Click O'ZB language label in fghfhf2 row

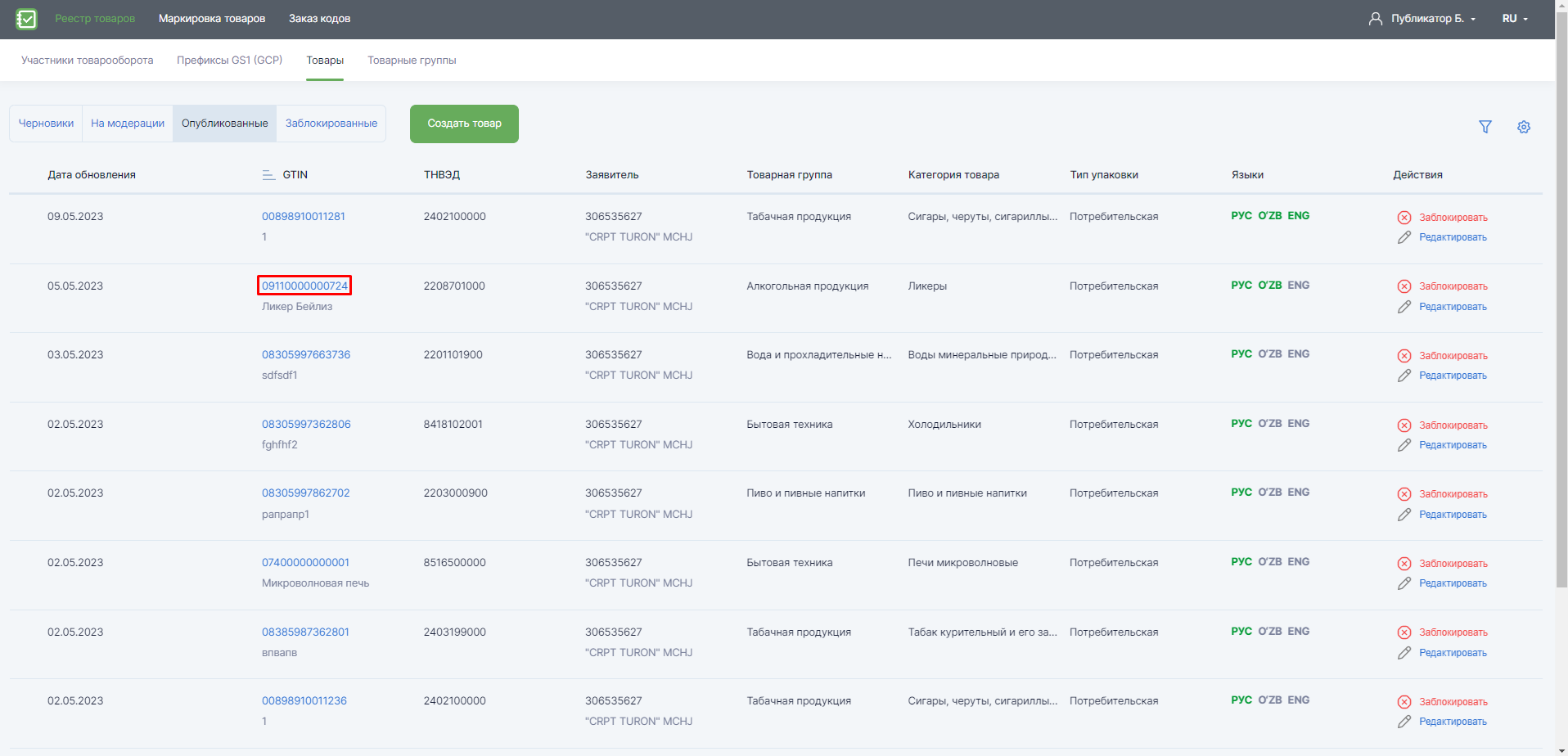tap(1270, 424)
